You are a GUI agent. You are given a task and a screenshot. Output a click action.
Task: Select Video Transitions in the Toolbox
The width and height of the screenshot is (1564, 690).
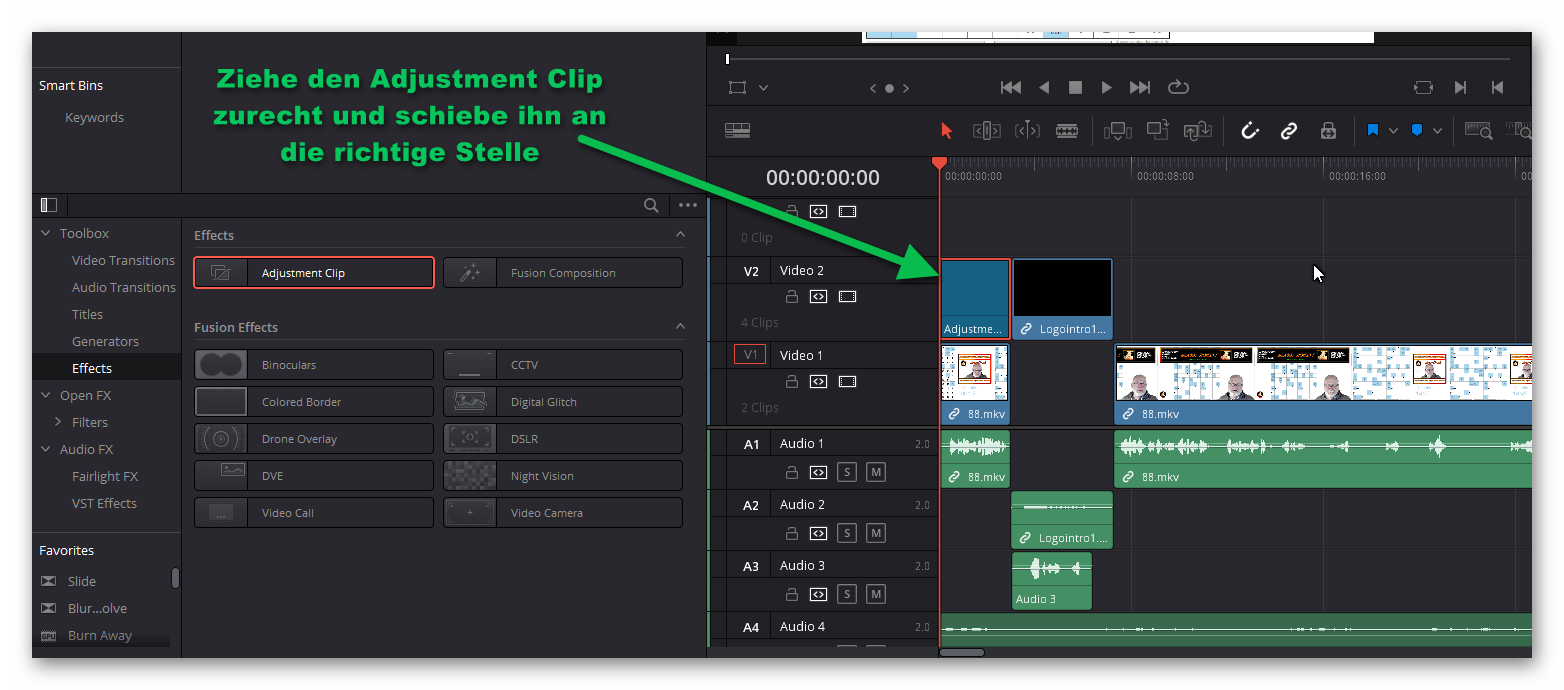click(x=123, y=260)
